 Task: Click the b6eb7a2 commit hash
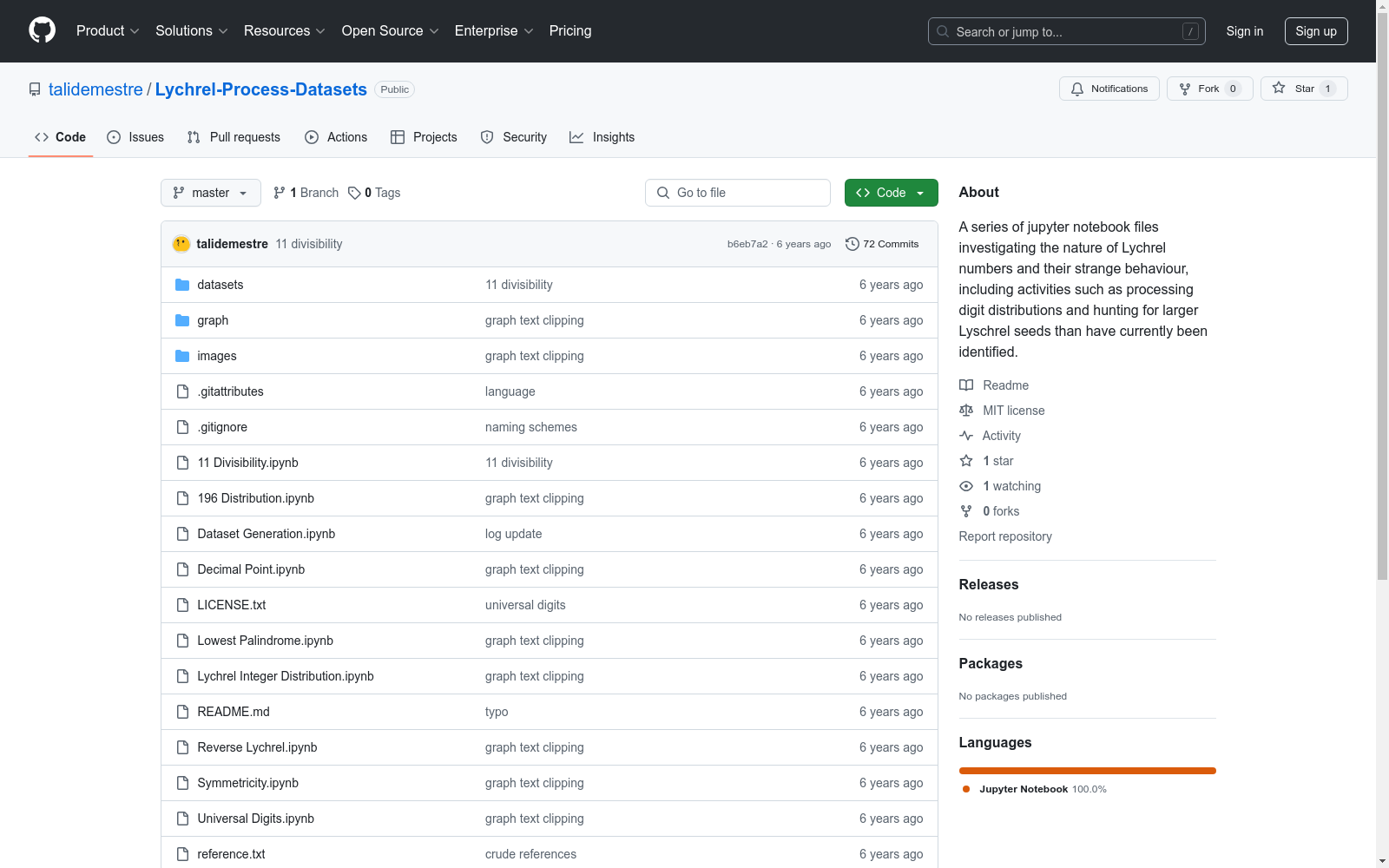click(747, 244)
